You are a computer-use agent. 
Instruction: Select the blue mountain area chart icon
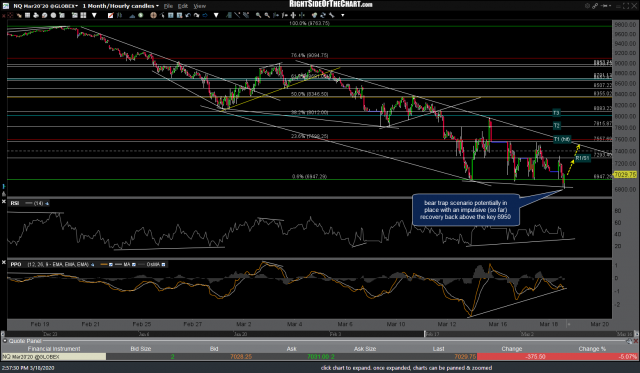(132, 16)
